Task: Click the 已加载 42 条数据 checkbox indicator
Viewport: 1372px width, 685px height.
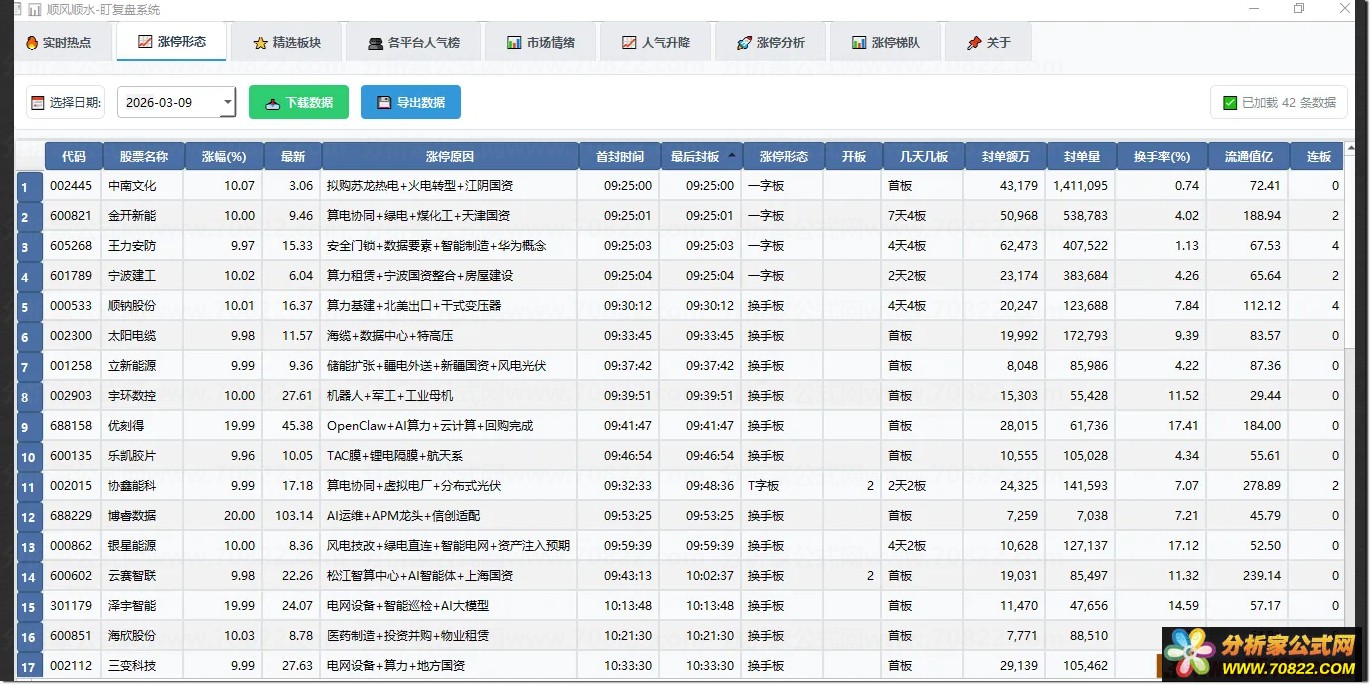Action: 1230,102
